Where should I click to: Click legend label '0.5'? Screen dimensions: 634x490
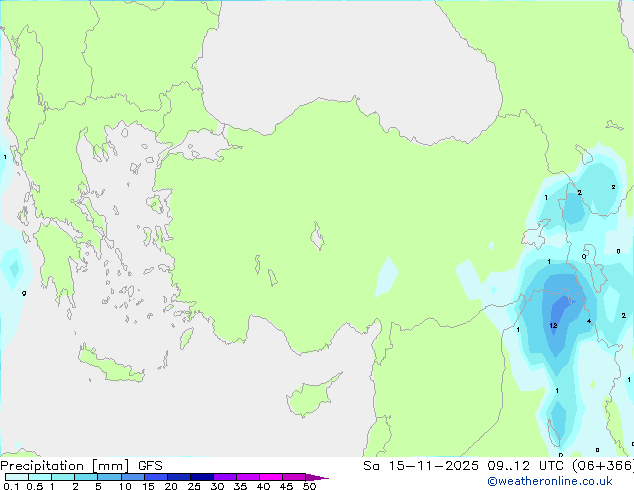(35, 486)
